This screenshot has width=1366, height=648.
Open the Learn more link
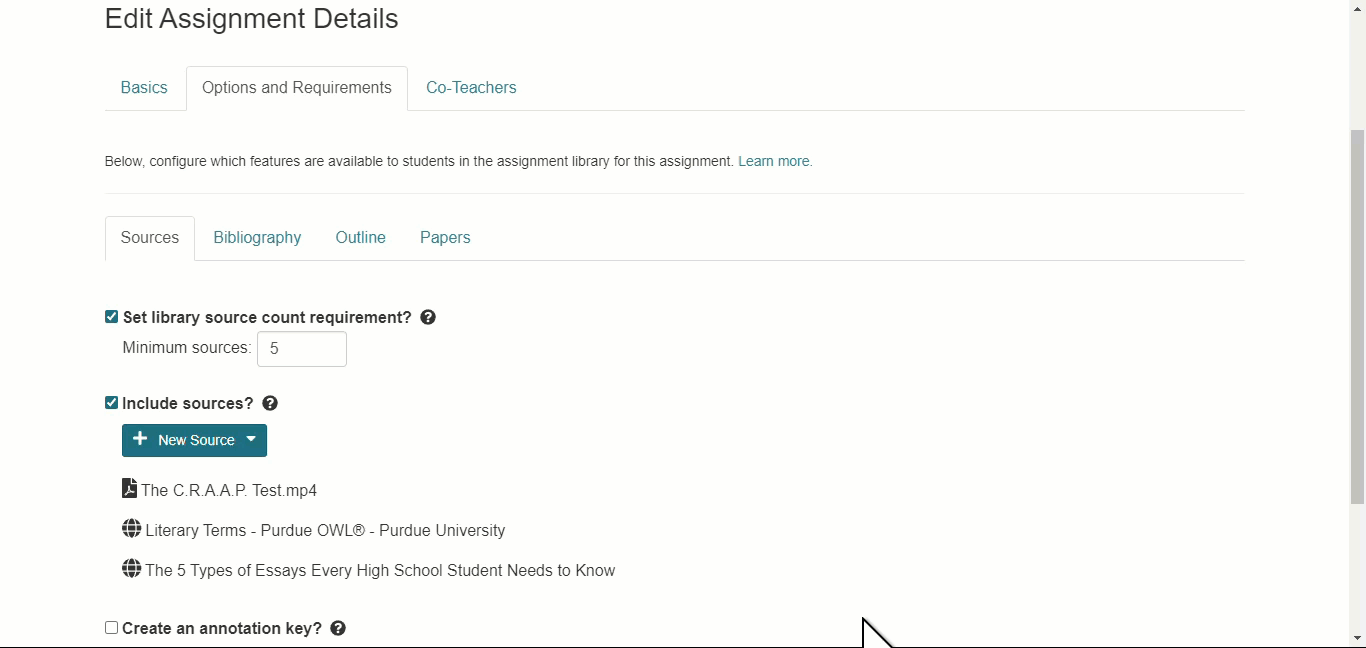(774, 161)
